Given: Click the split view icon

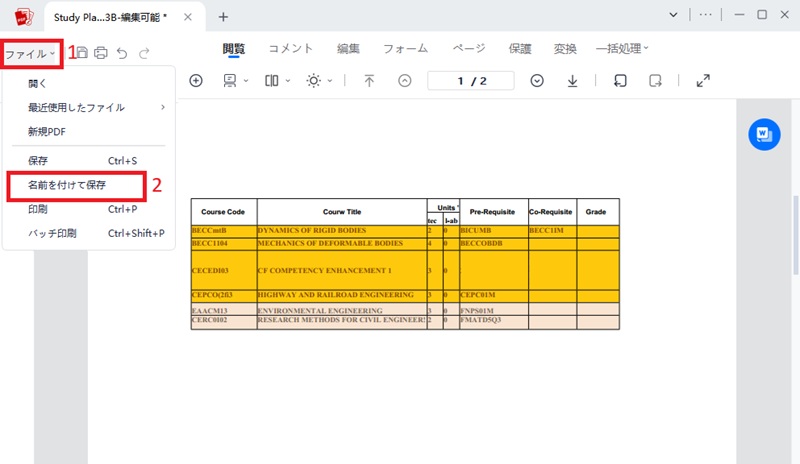Looking at the screenshot, I should [271, 81].
